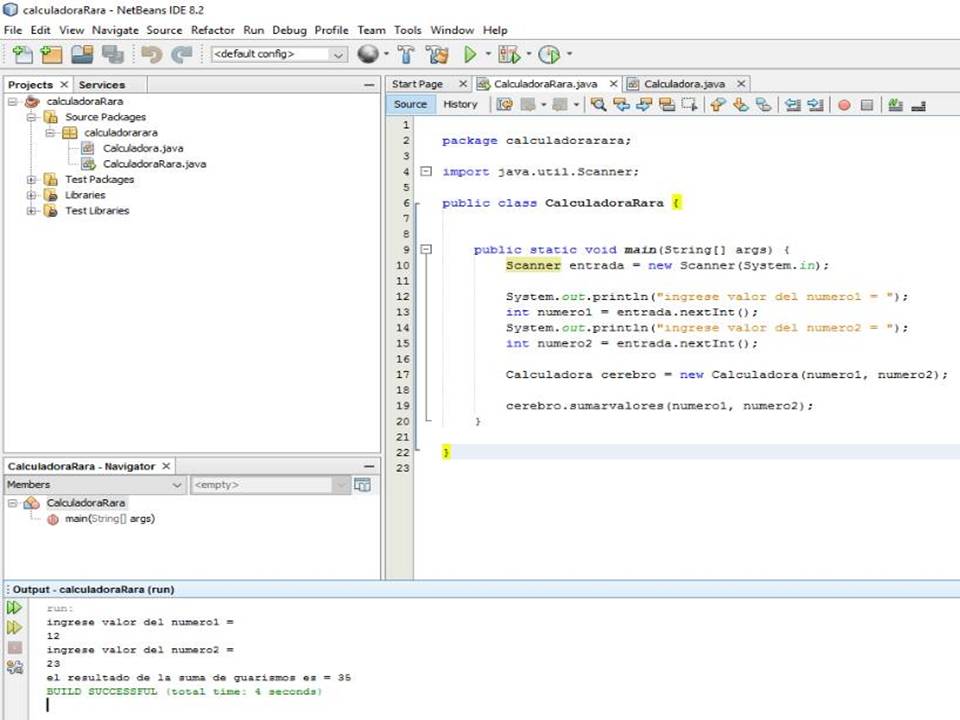
Task: Re-run calculadoraRara from the Output panel
Action: 14,607
